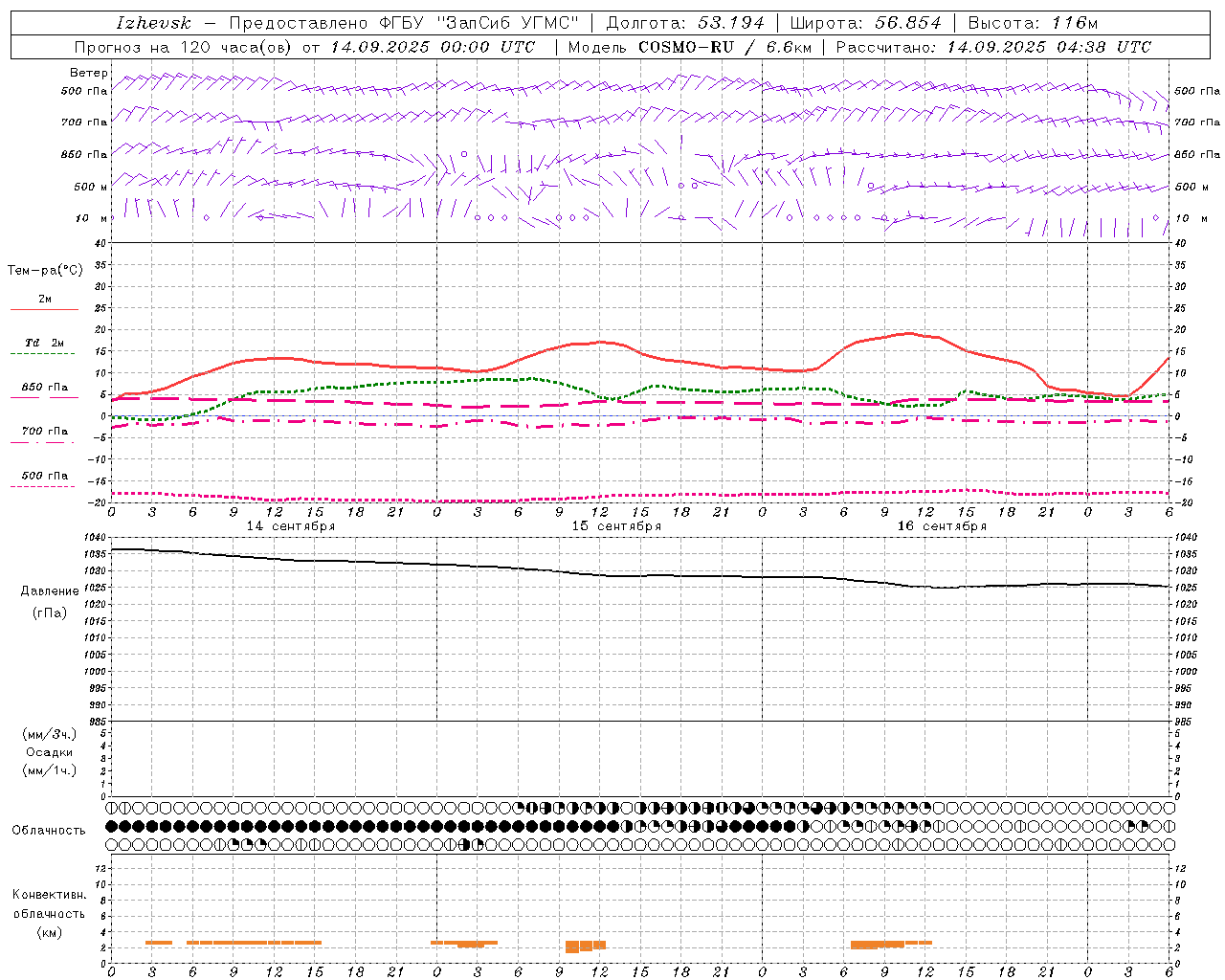Click the '15 сентября' date label
The image size is (1225, 980).
(616, 526)
